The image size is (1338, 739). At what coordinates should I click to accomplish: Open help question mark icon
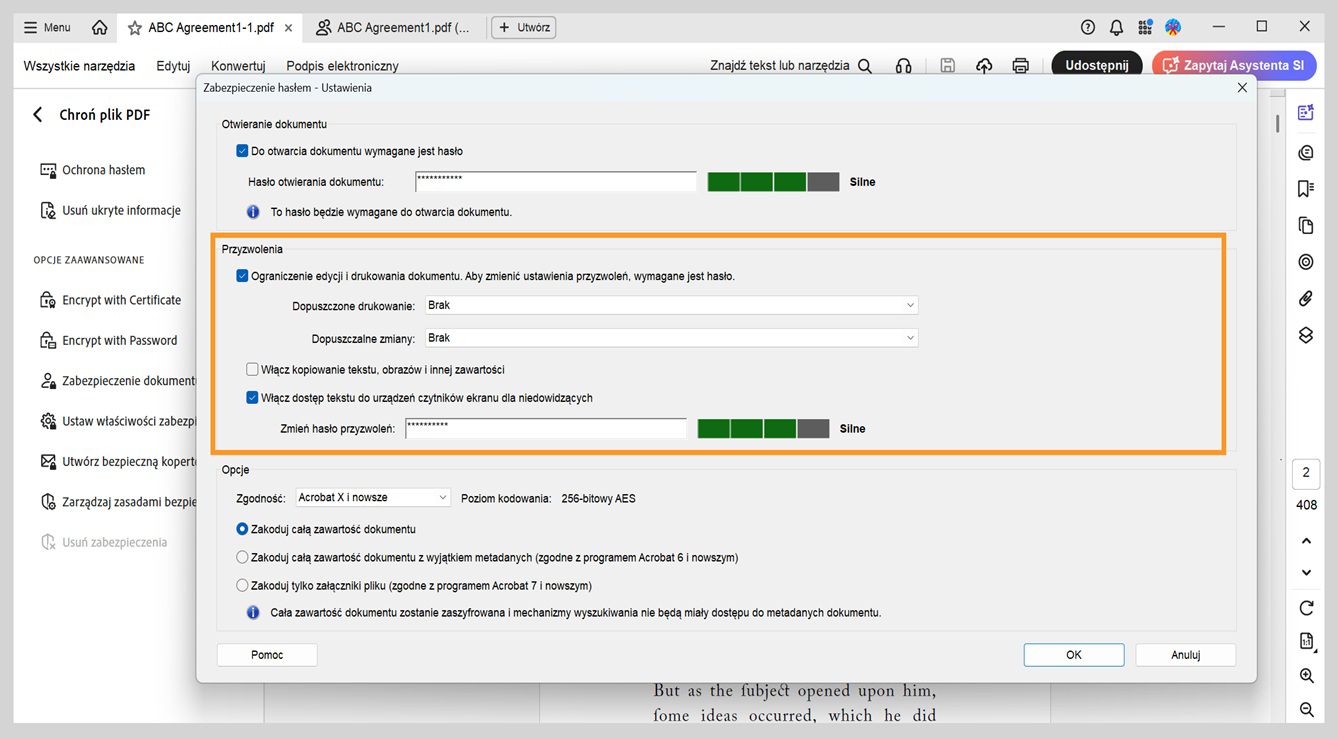pyautogui.click(x=1089, y=27)
